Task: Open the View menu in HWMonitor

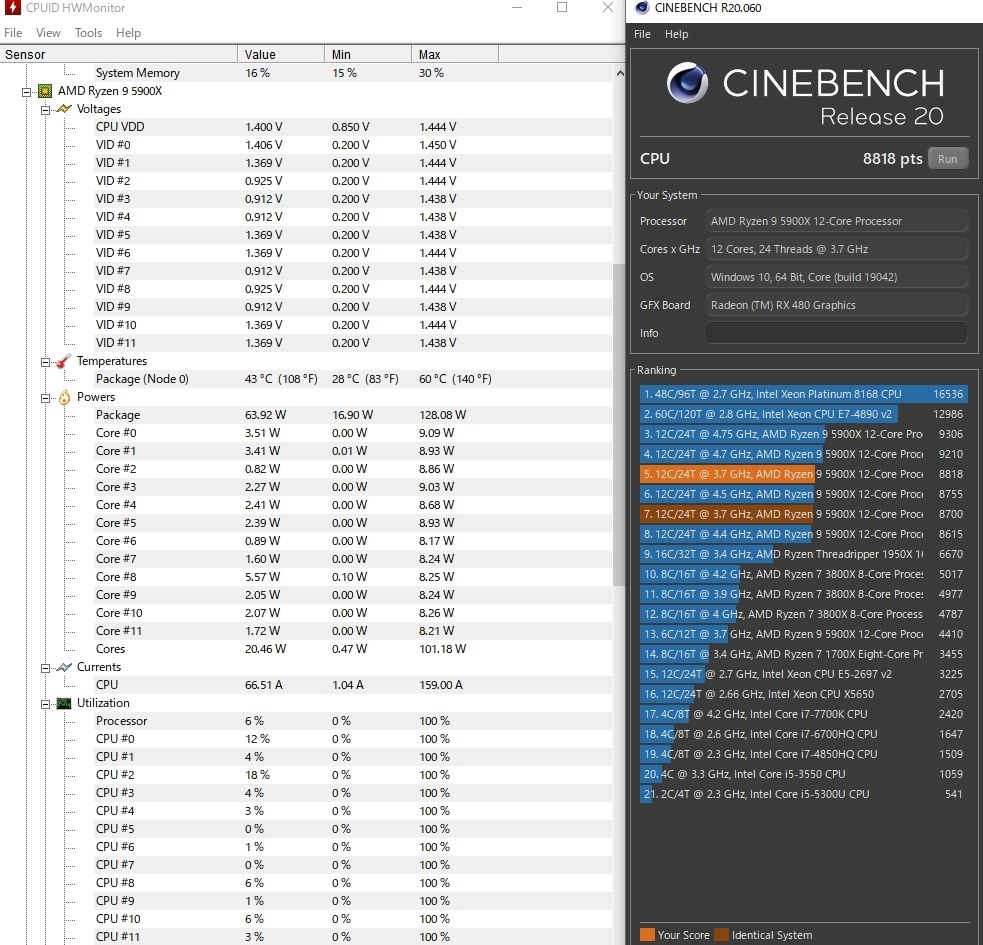Action: (x=48, y=33)
